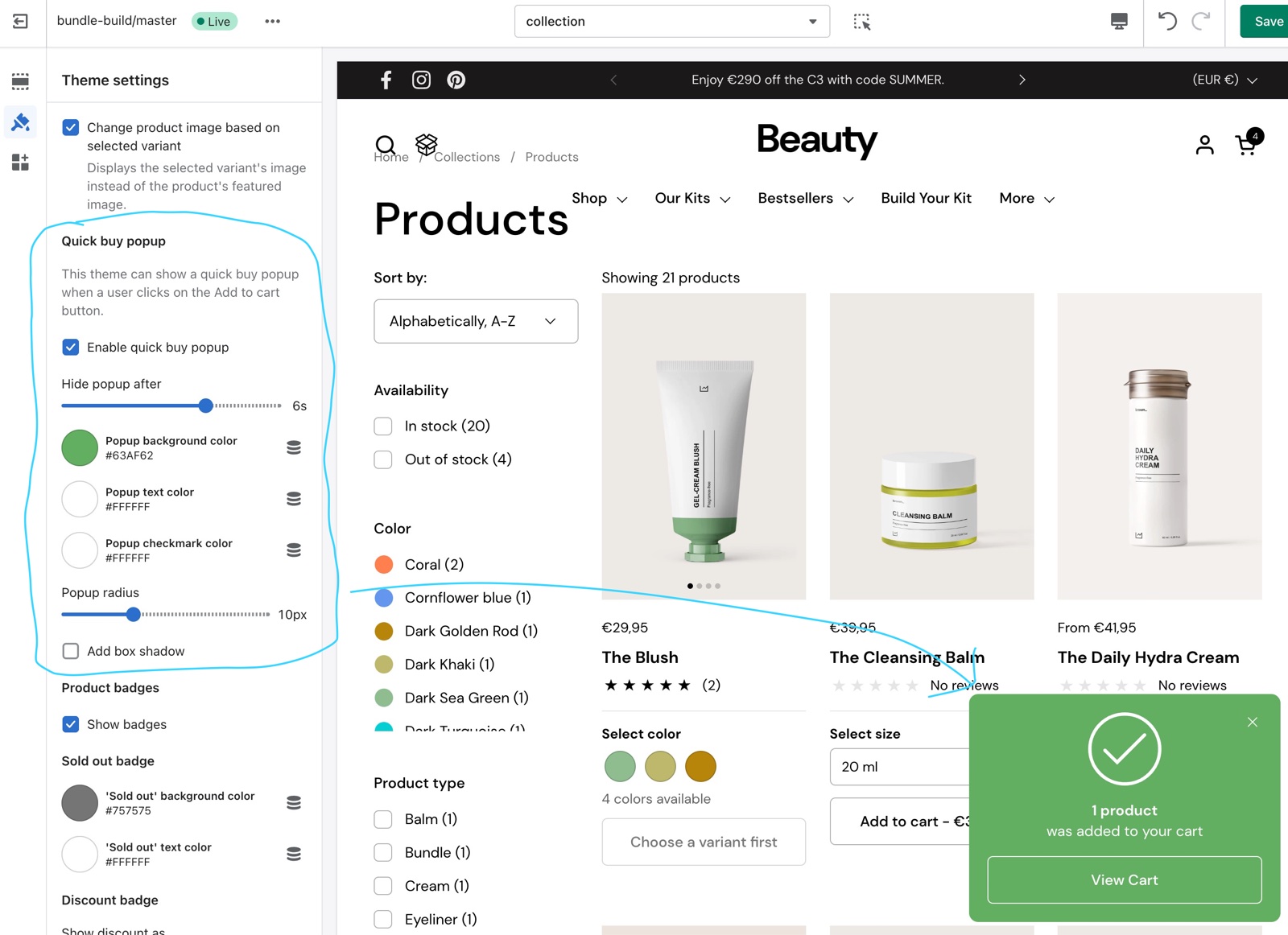This screenshot has height=935, width=1288.
Task: Click the exit editor icon
Action: pos(20,22)
